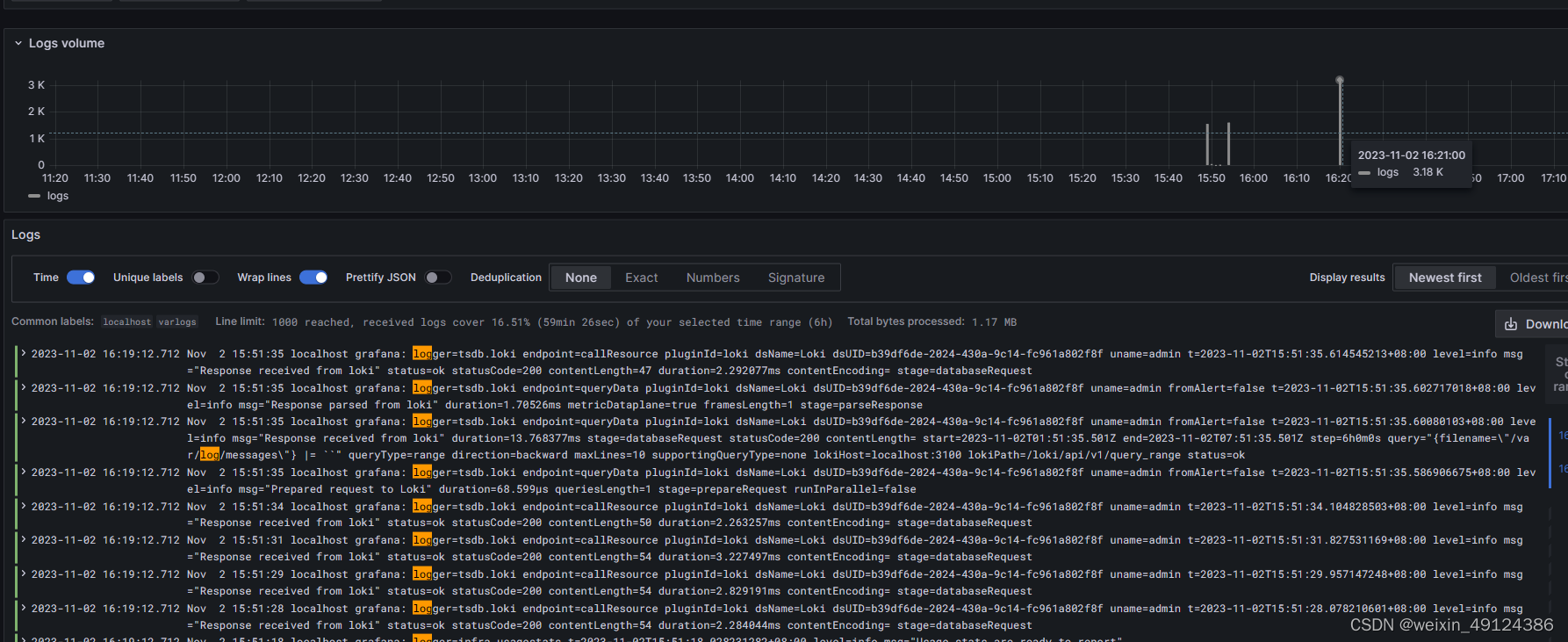
Task: Click the varlogs common label
Action: [x=177, y=322]
